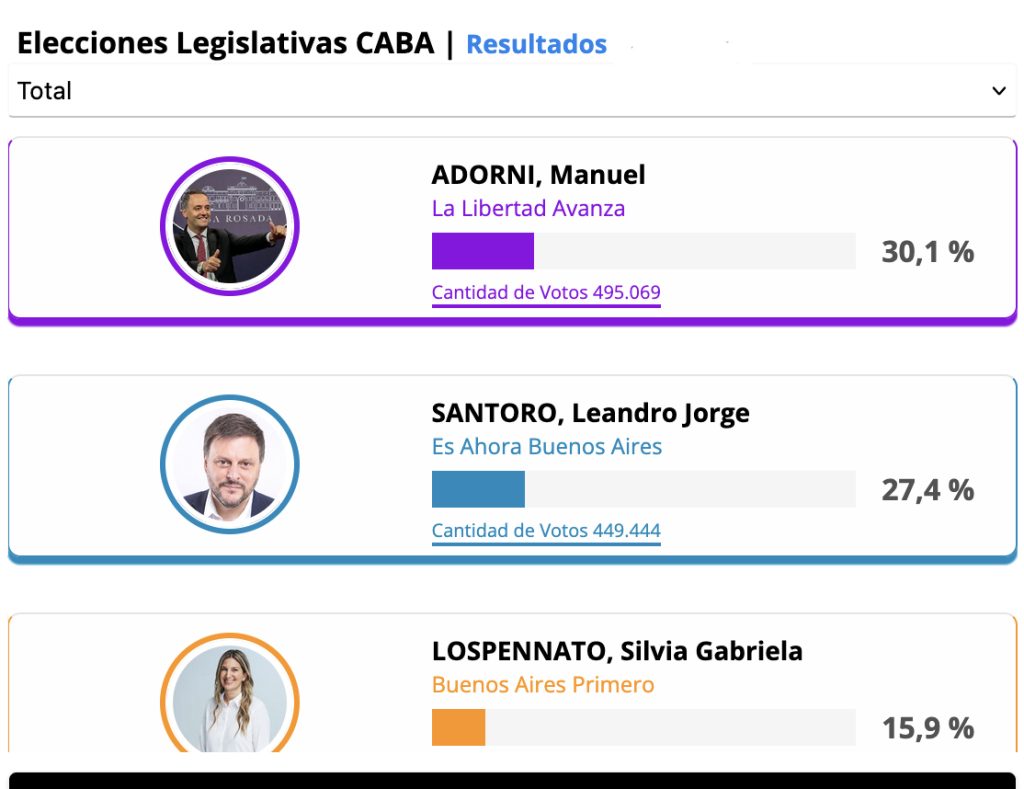Viewport: 1024px width, 789px height.
Task: Click the Elecciones Legislativas CABA heading
Action: click(225, 44)
